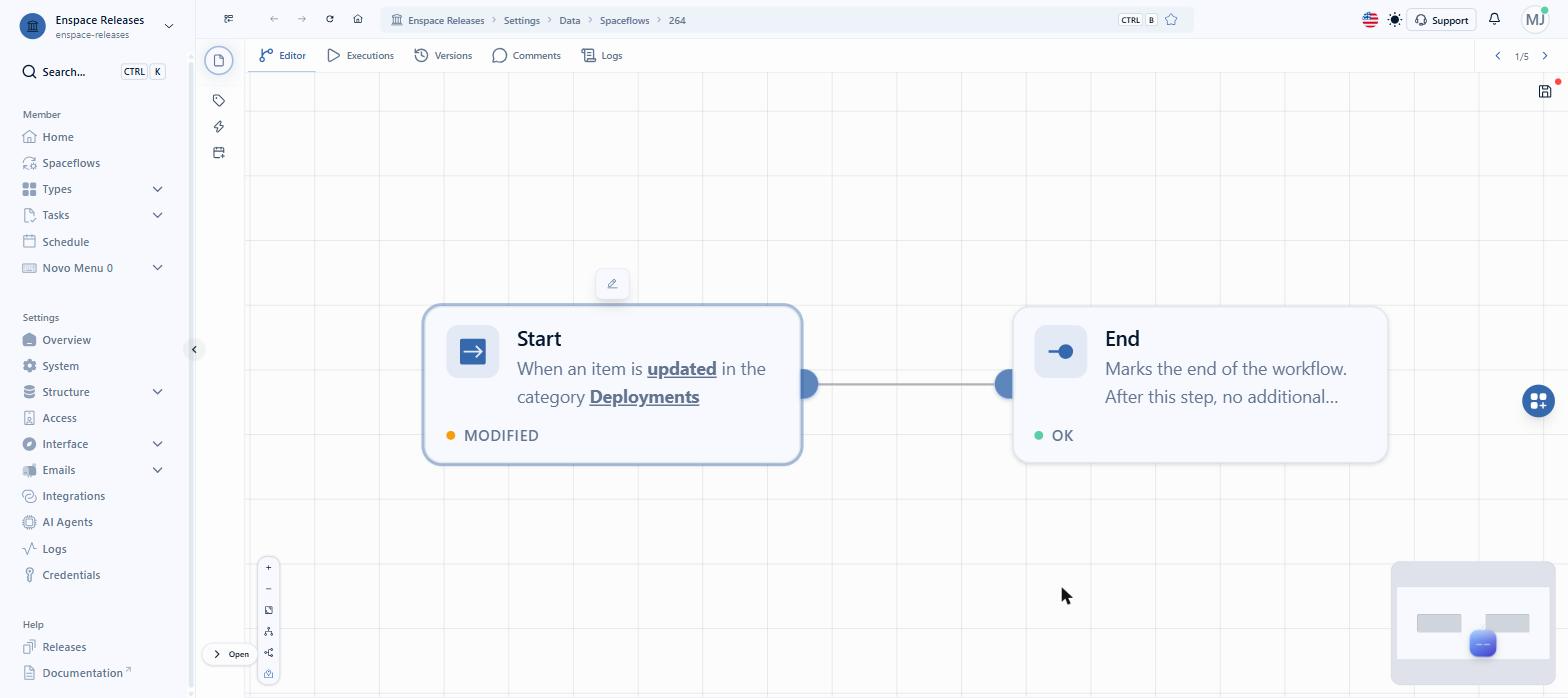Apply horizontal layout to nodes

[x=268, y=653]
